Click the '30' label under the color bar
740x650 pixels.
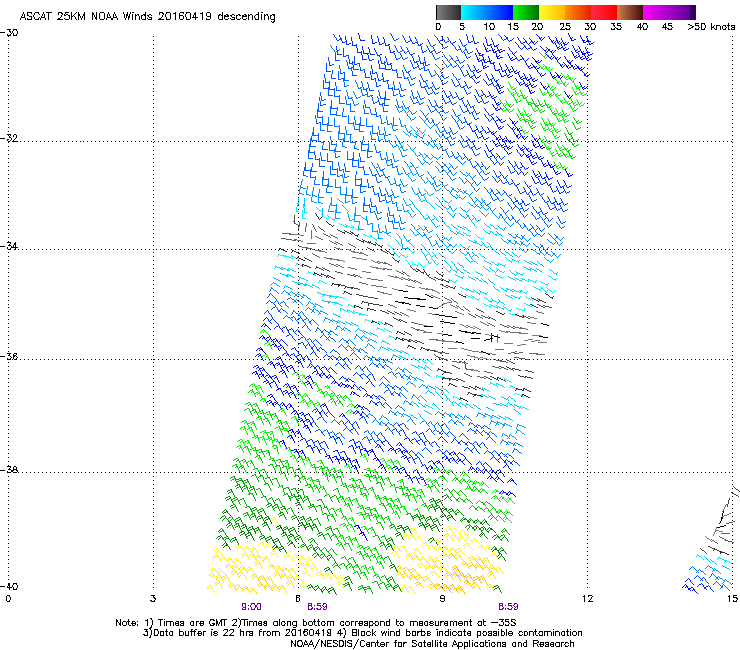click(x=590, y=27)
